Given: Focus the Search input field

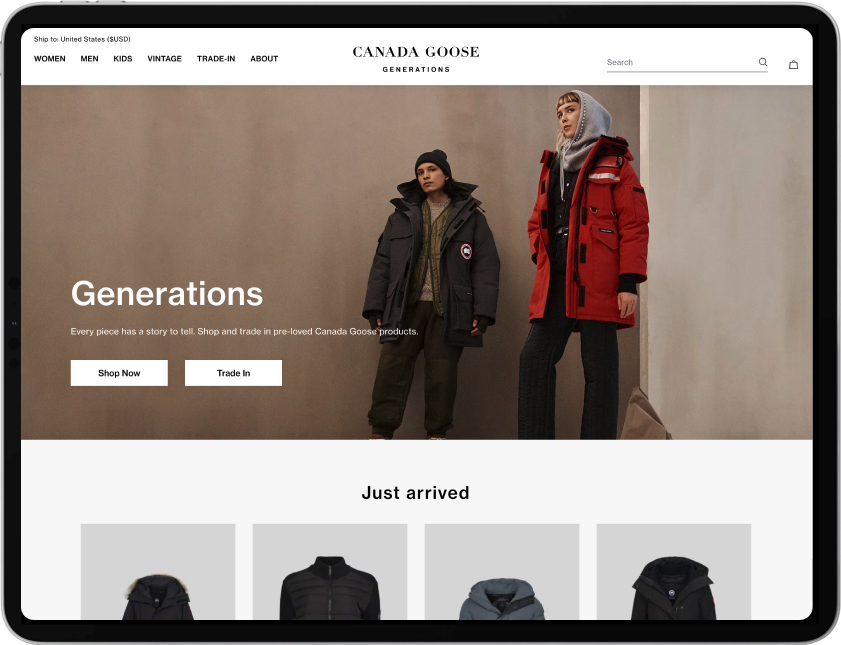Looking at the screenshot, I should click(x=680, y=62).
